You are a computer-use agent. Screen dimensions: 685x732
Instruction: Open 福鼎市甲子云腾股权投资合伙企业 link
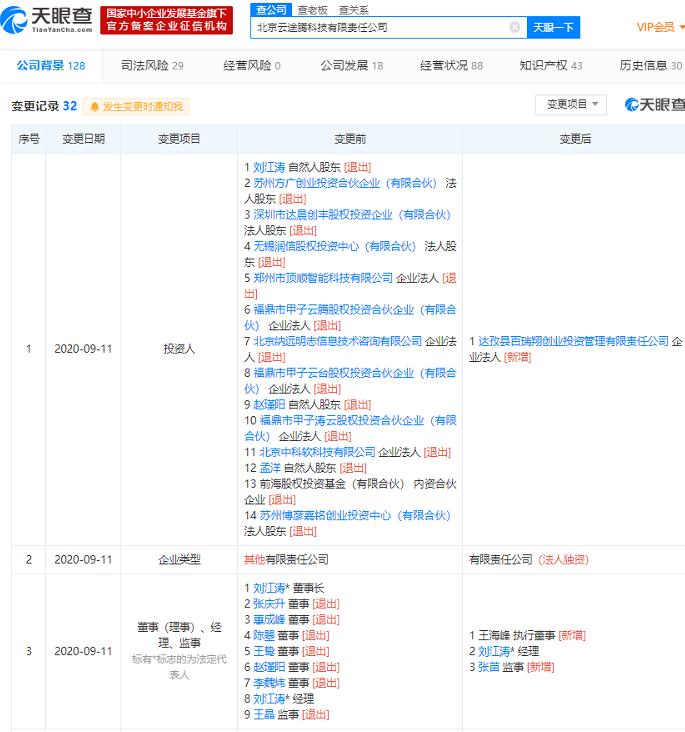(x=350, y=317)
